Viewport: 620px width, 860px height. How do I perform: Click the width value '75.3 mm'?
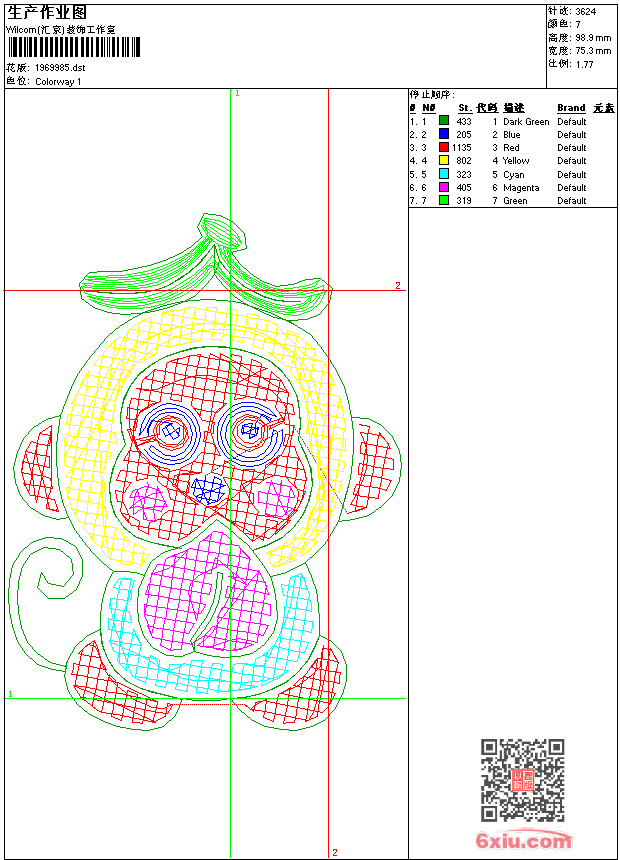coord(593,51)
